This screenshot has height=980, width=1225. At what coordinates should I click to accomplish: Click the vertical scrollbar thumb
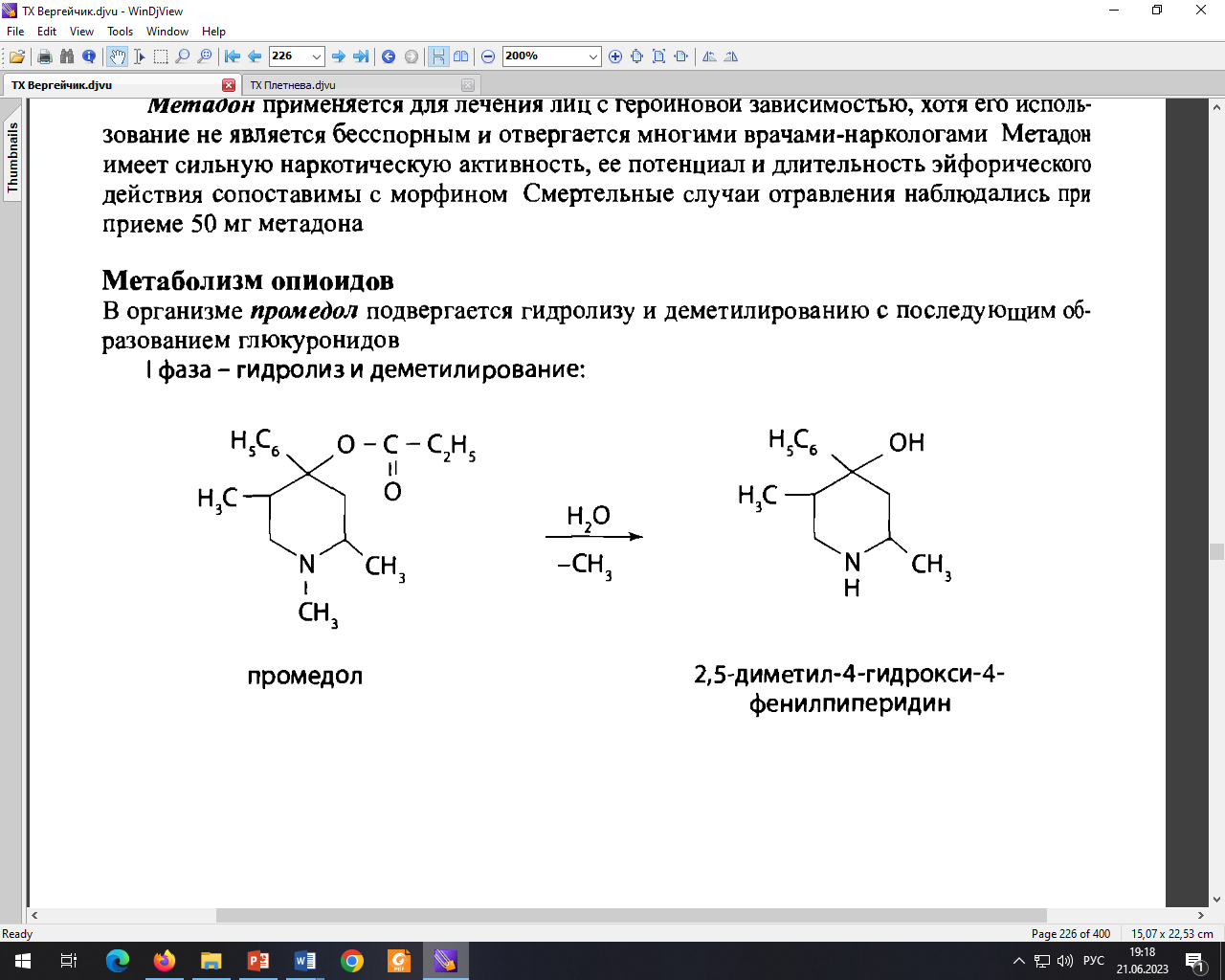(1217, 551)
